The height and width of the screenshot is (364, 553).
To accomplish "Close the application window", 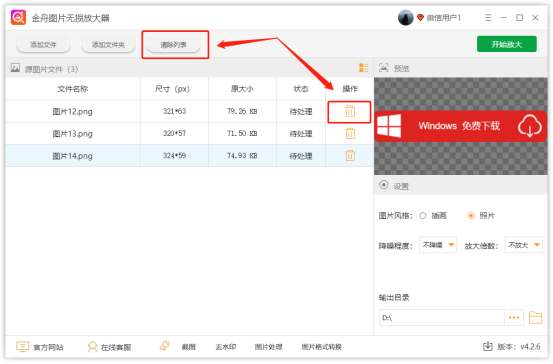I will click(535, 18).
